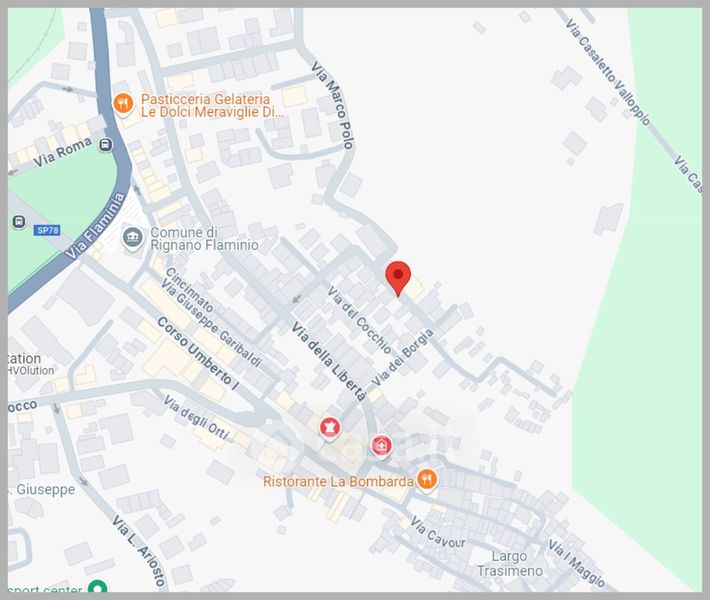710x600 pixels.
Task: Click the Largo Trasimeno label
Action: [x=517, y=563]
